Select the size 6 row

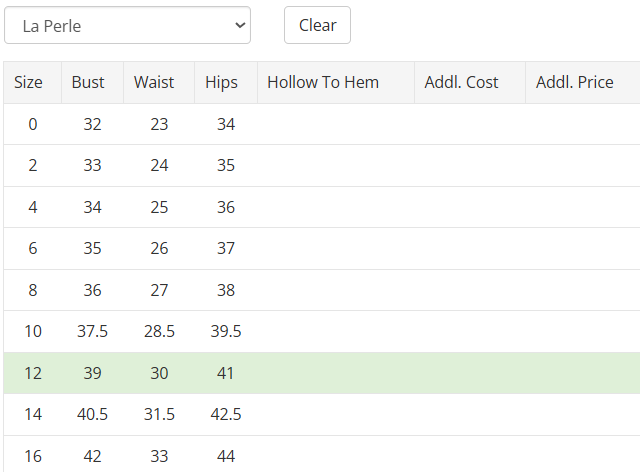pos(322,248)
